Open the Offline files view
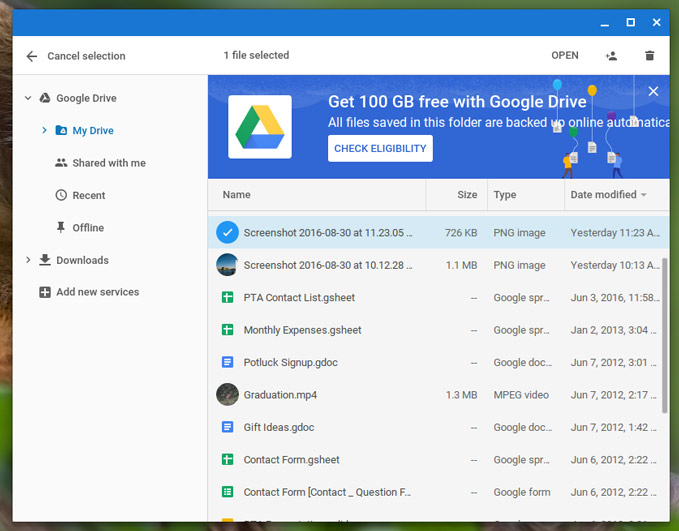 tap(88, 228)
